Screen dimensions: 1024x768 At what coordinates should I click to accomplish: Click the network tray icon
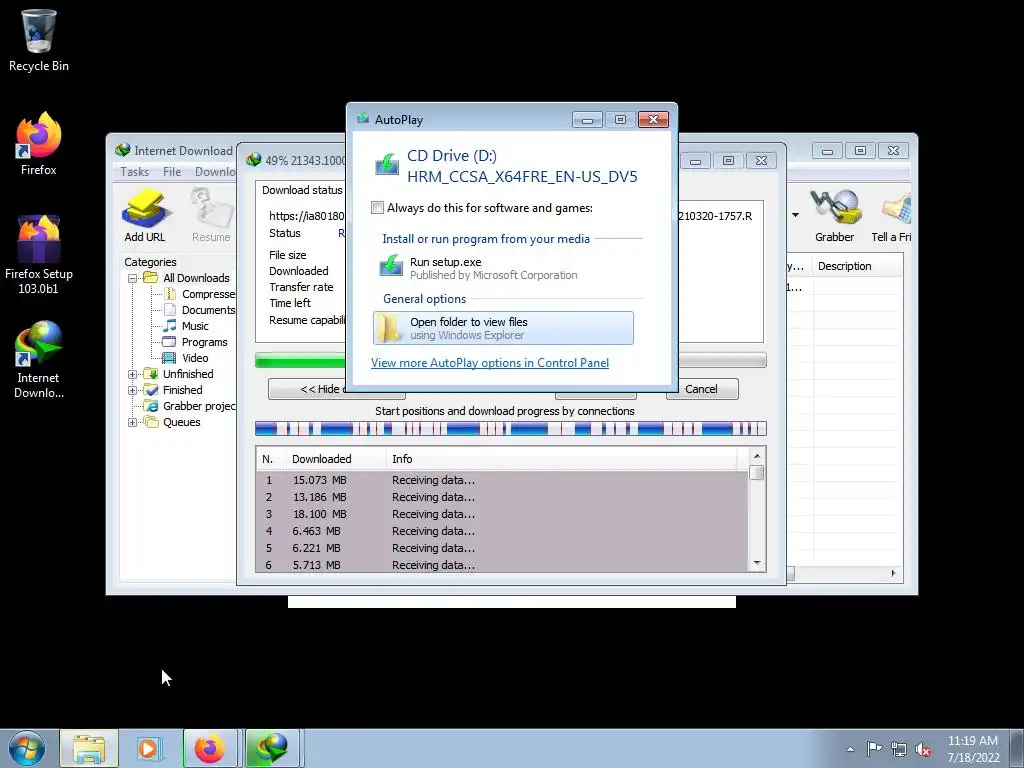point(899,749)
